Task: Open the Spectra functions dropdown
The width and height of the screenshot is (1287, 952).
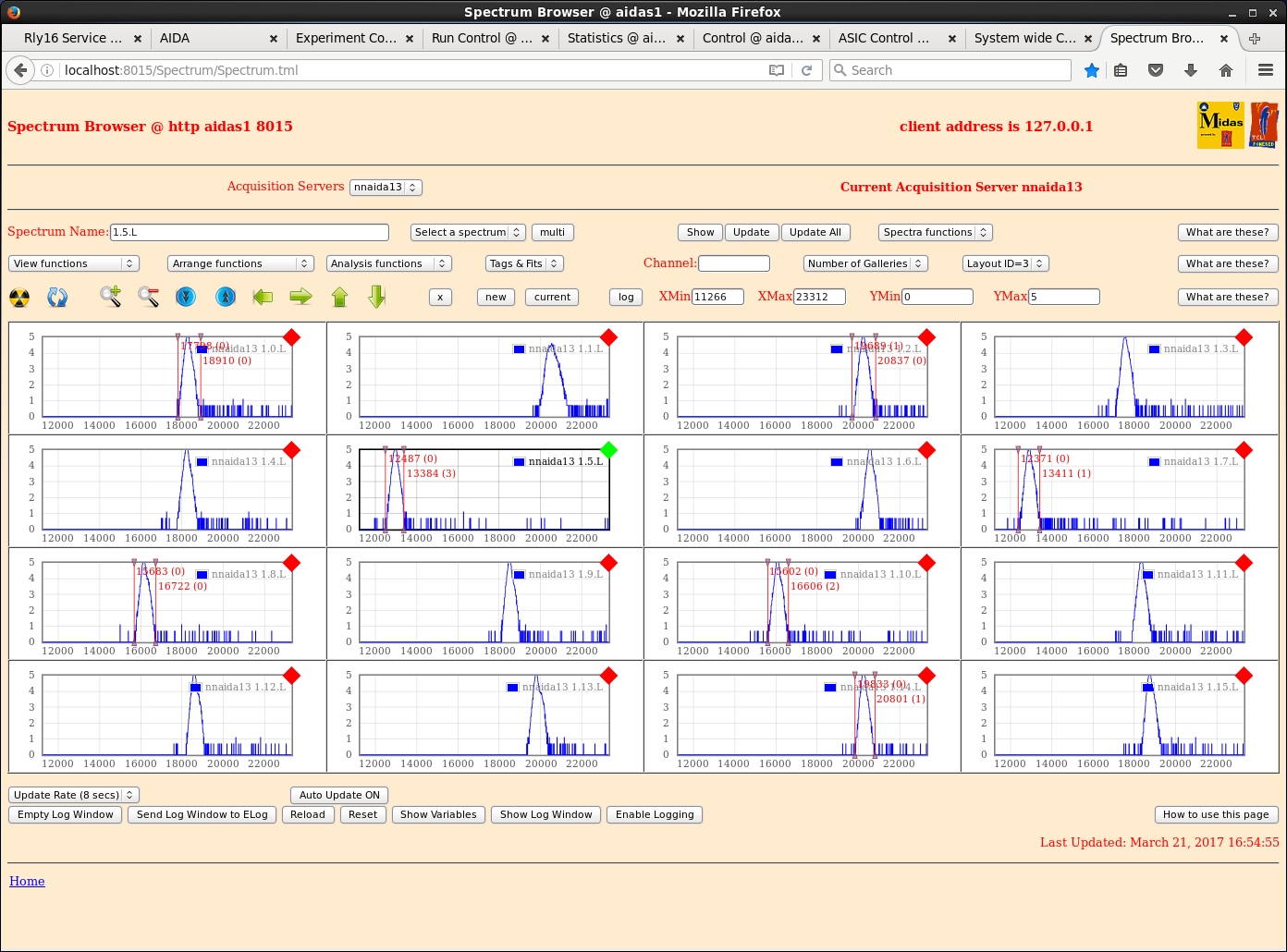Action: click(935, 232)
